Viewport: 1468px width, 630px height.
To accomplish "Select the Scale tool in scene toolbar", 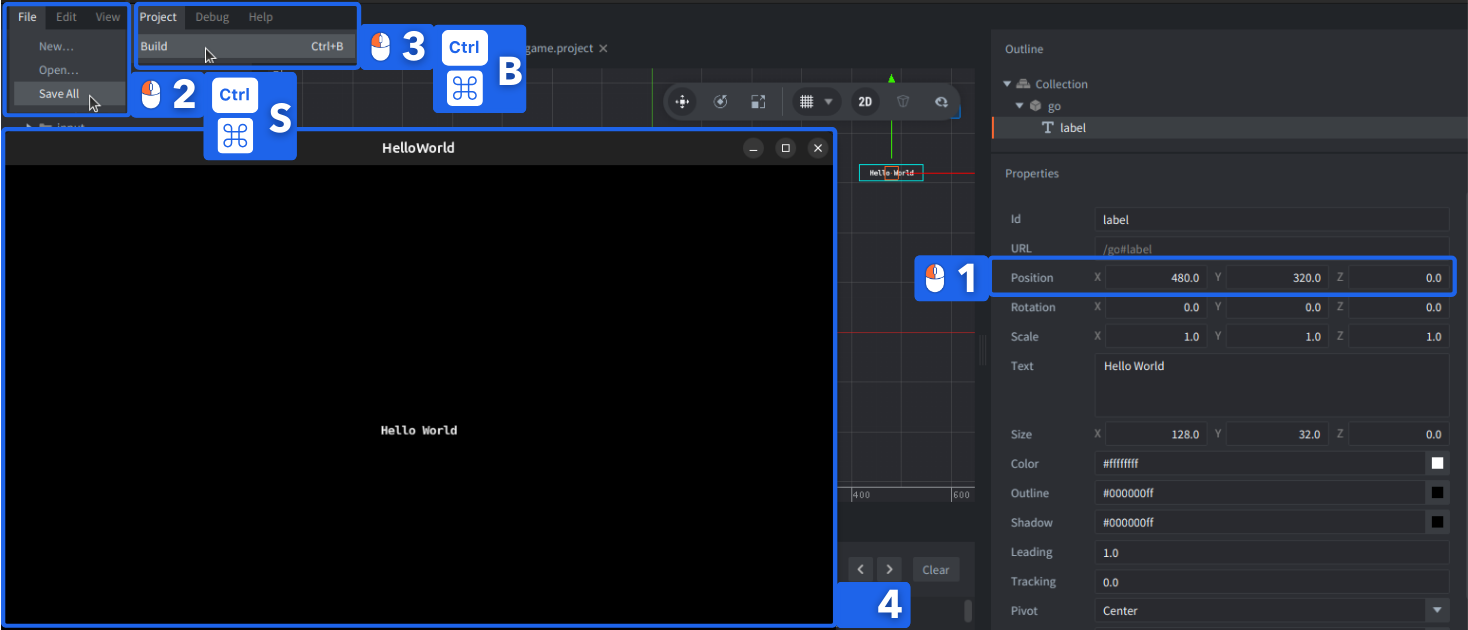I will click(x=758, y=101).
